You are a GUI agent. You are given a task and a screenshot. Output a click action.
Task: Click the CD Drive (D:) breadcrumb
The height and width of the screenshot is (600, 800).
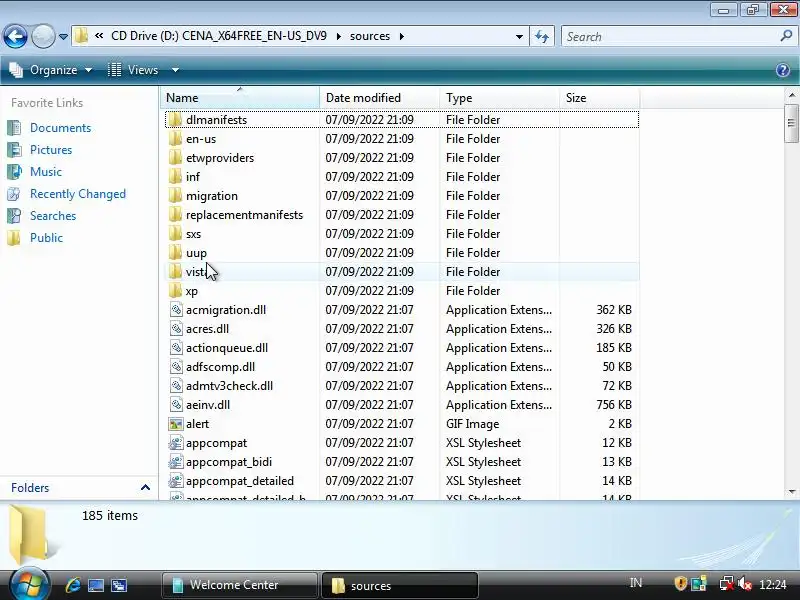[219, 36]
